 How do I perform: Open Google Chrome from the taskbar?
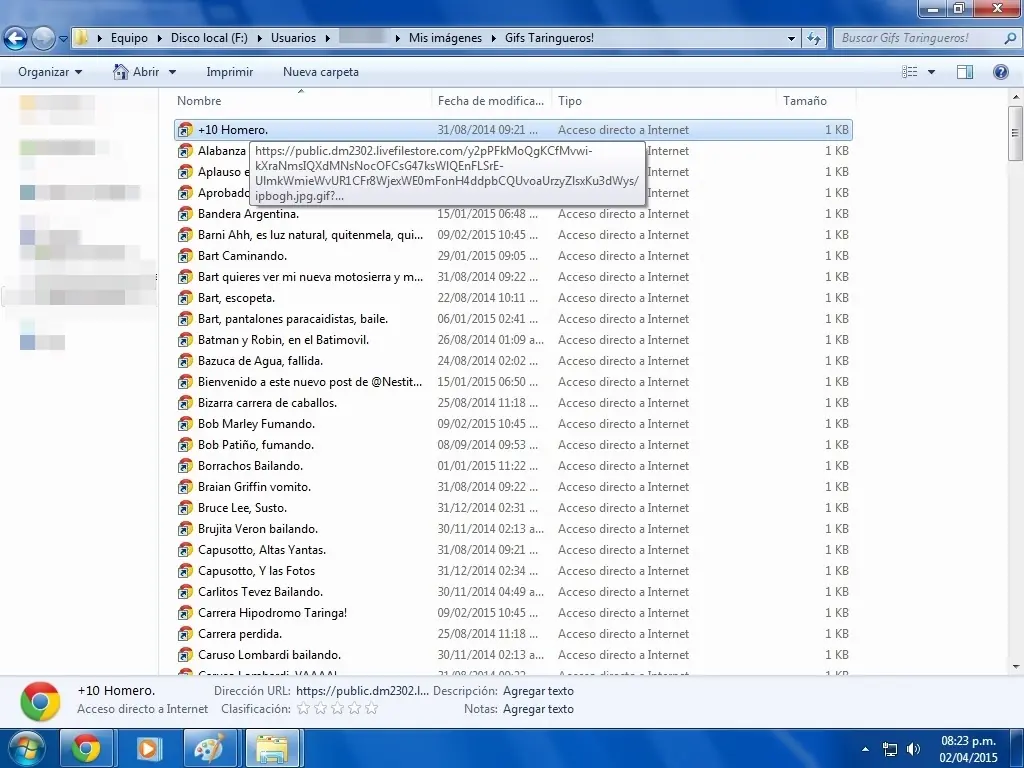click(x=86, y=748)
